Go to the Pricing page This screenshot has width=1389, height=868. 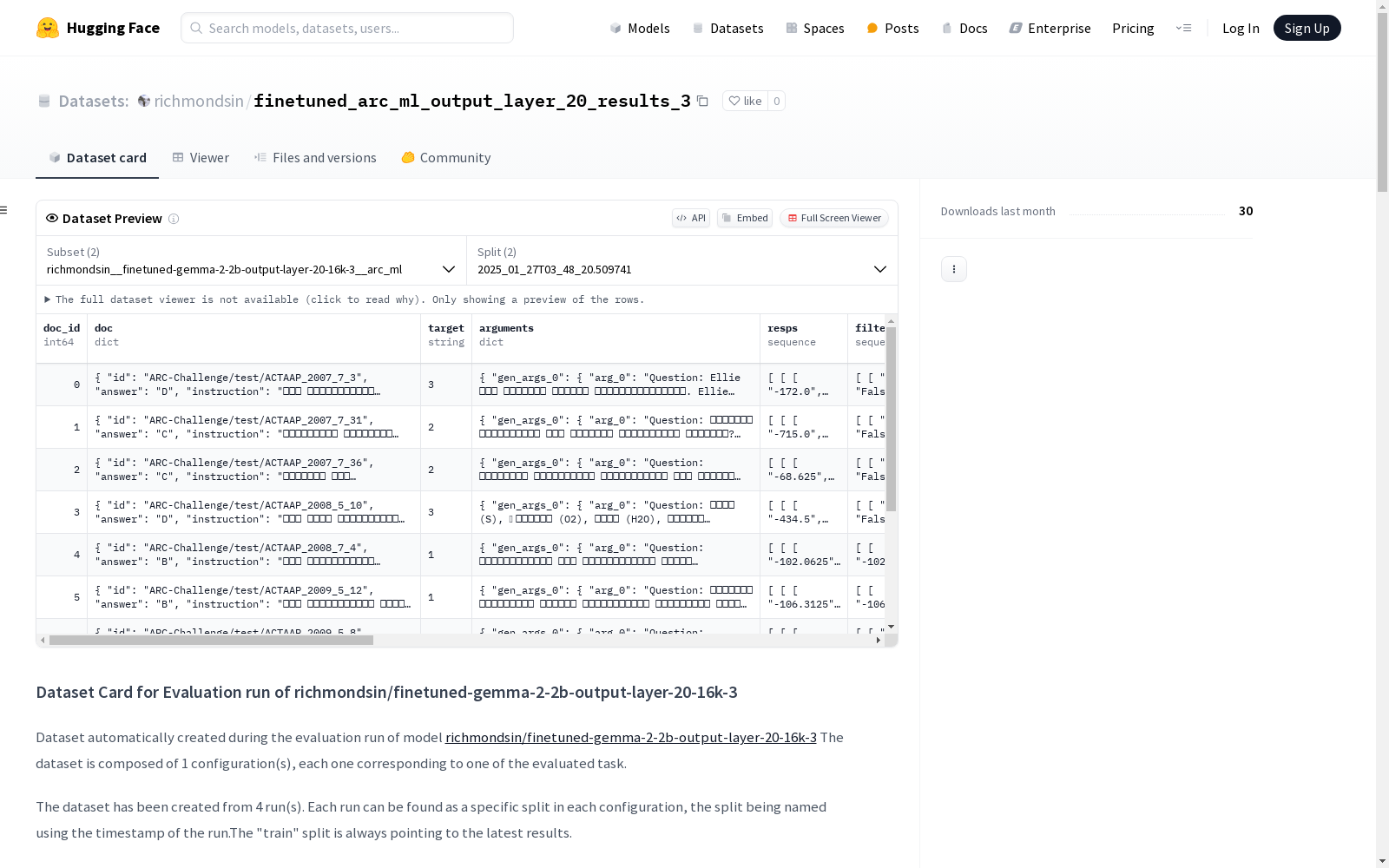click(1133, 28)
